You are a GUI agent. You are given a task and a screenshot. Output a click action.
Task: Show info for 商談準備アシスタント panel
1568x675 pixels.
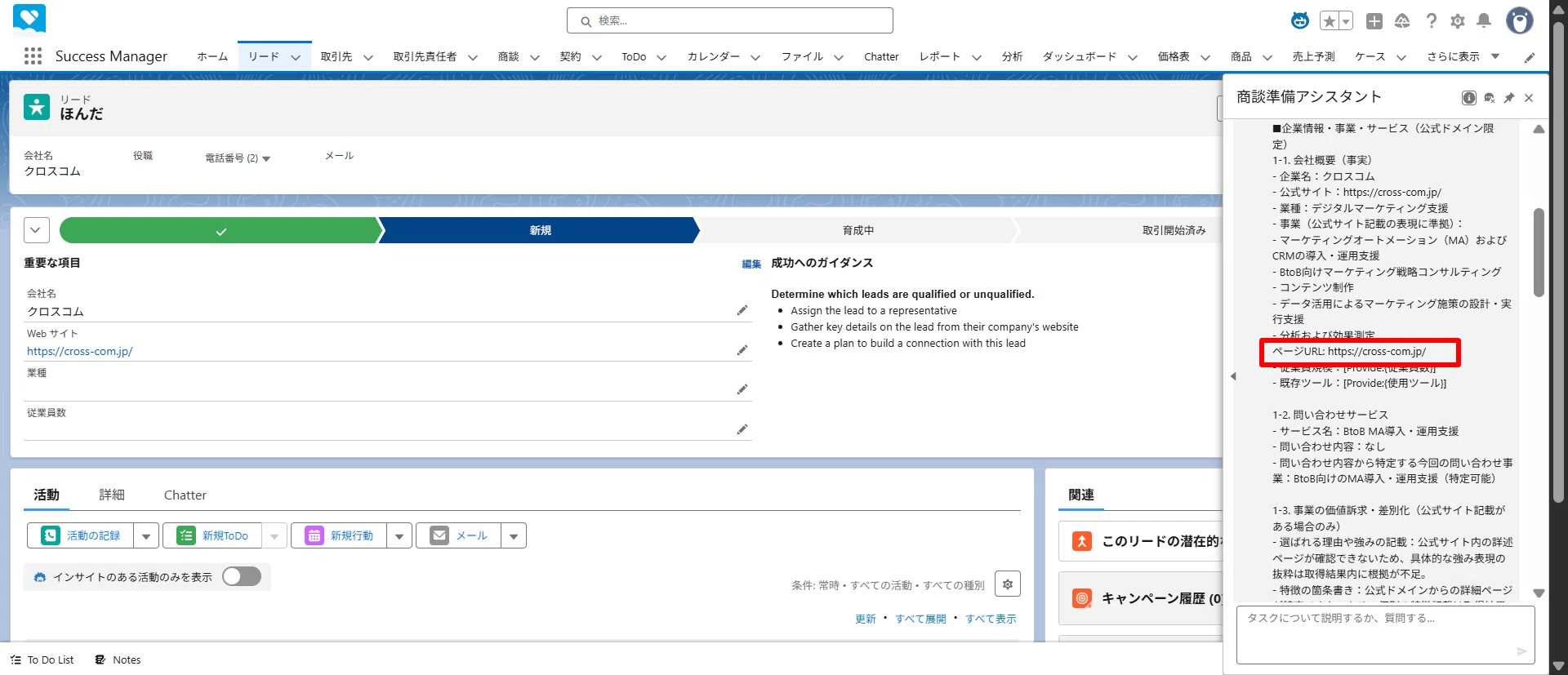1469,98
